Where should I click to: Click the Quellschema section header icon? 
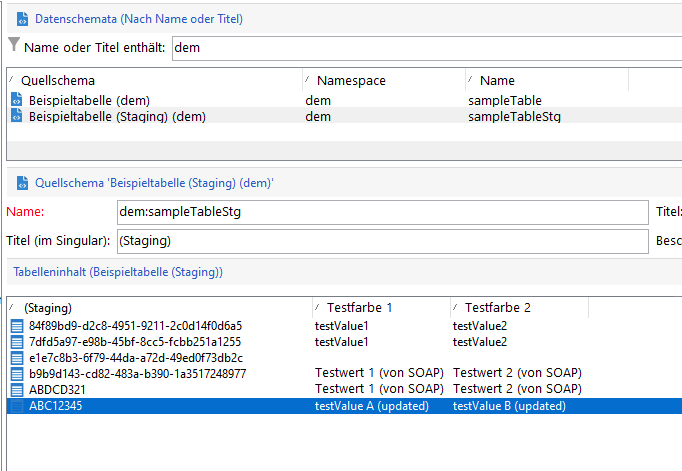click(22, 183)
